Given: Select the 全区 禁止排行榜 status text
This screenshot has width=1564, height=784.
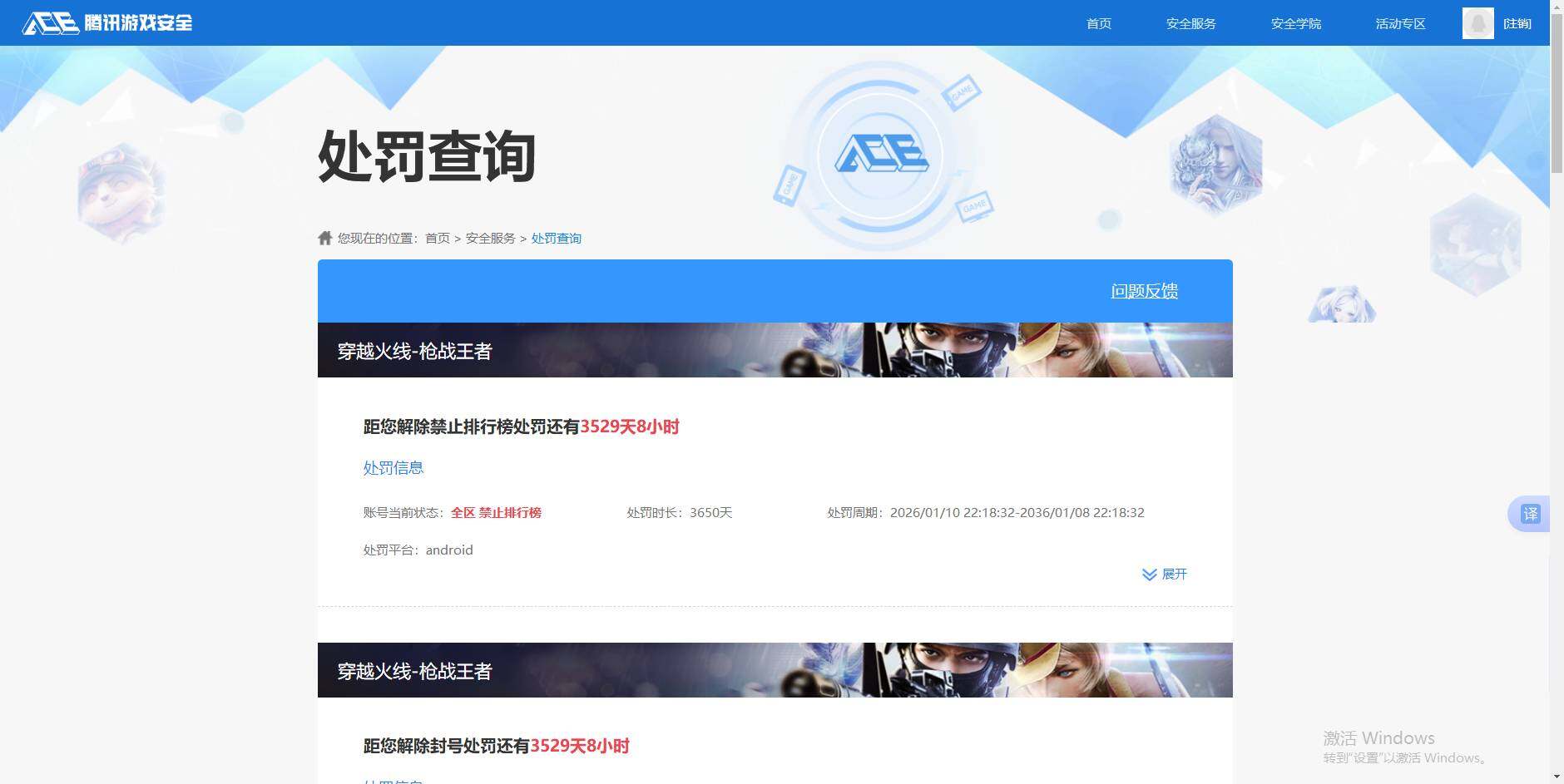Looking at the screenshot, I should click(x=496, y=513).
